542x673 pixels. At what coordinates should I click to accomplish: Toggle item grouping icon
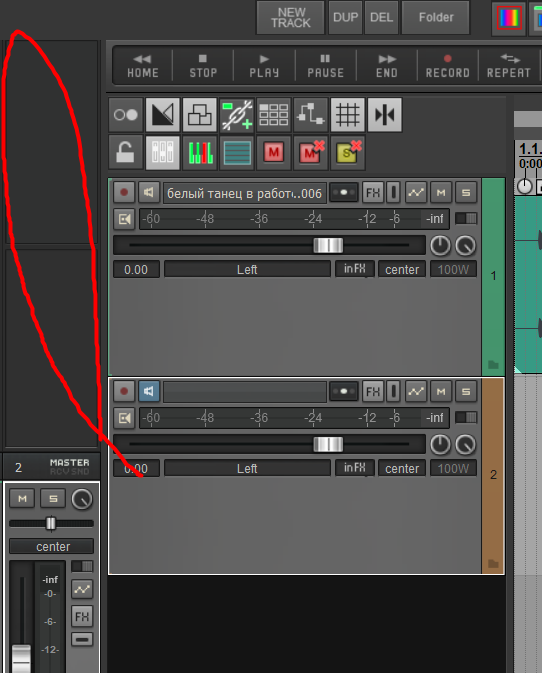click(200, 115)
